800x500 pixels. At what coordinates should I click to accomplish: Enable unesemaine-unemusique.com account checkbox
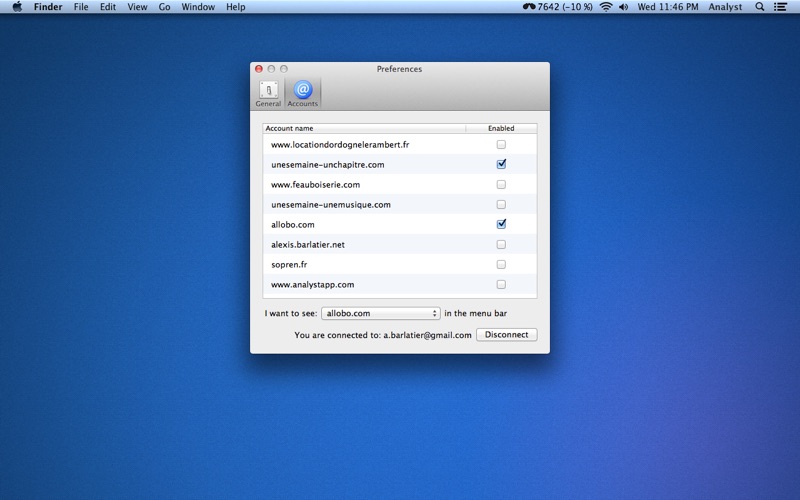501,204
